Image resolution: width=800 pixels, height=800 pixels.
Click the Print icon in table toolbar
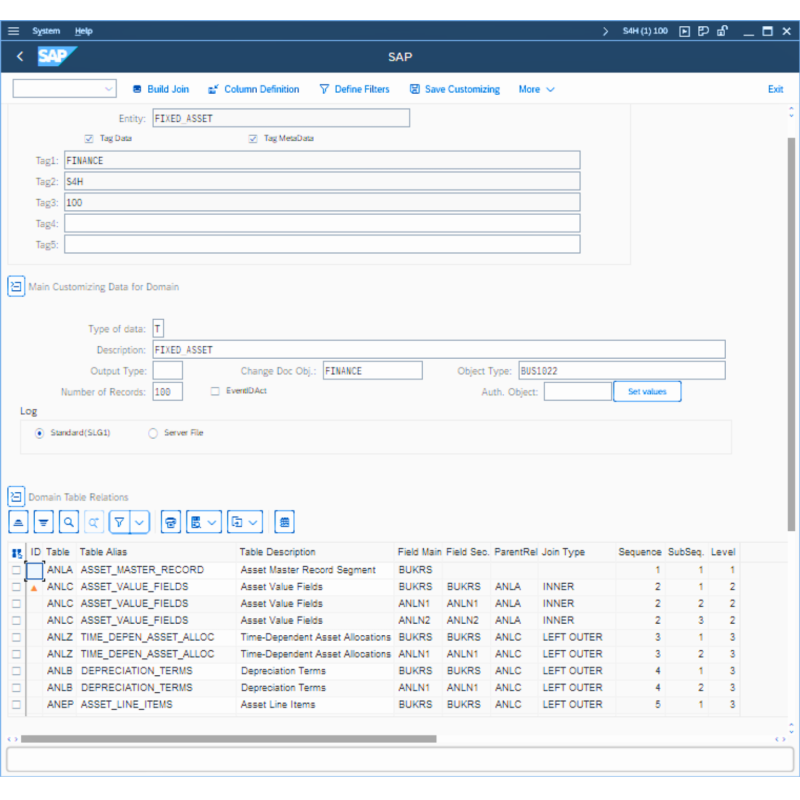pyautogui.click(x=171, y=522)
